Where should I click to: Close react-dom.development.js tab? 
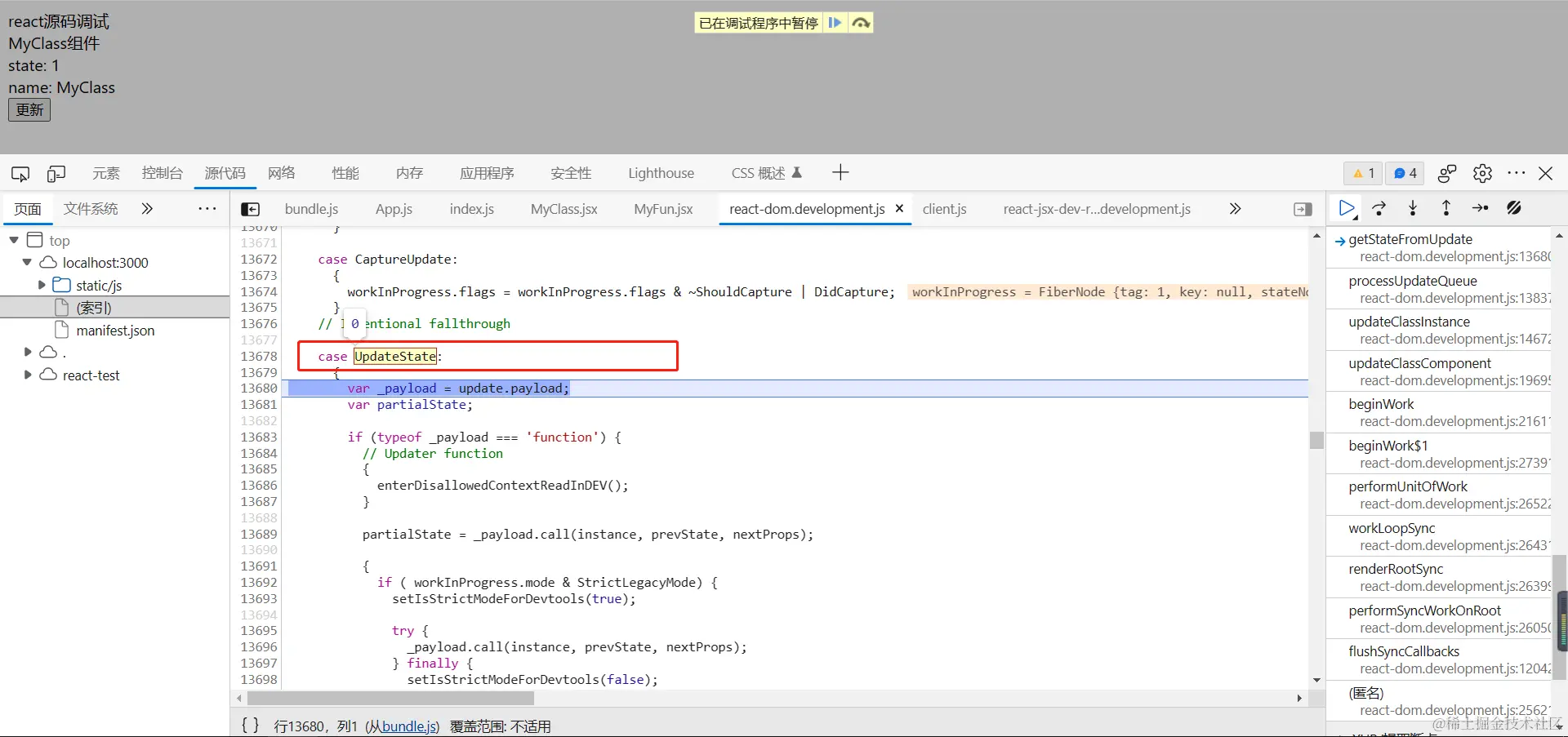tap(899, 208)
